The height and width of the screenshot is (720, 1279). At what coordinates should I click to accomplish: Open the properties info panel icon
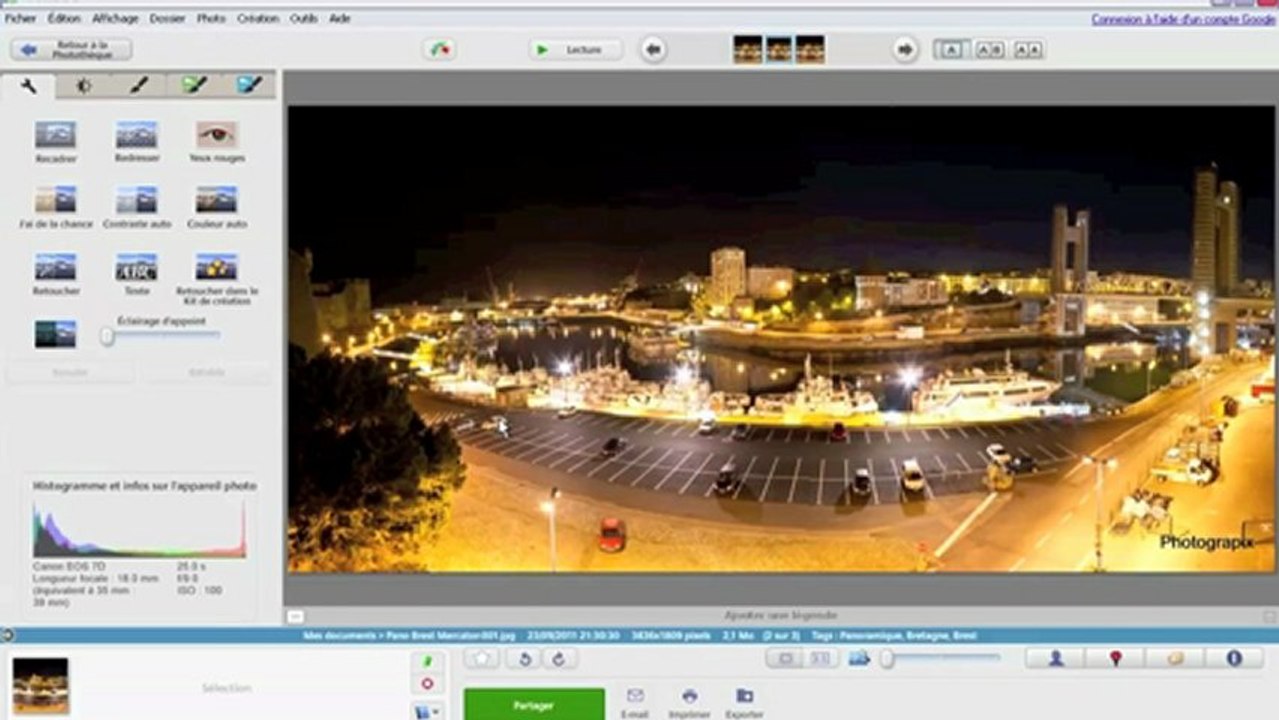point(1234,658)
